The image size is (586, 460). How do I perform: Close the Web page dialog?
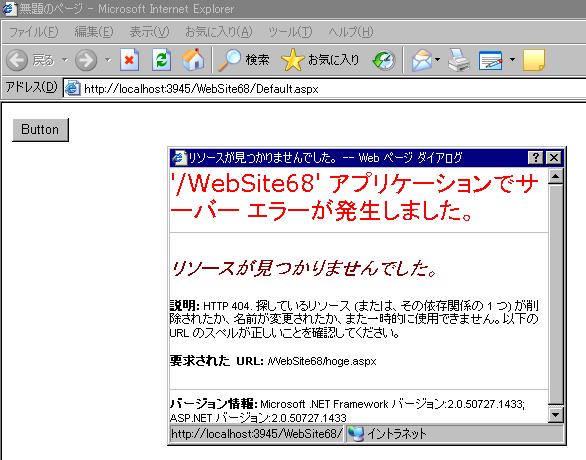click(x=554, y=158)
